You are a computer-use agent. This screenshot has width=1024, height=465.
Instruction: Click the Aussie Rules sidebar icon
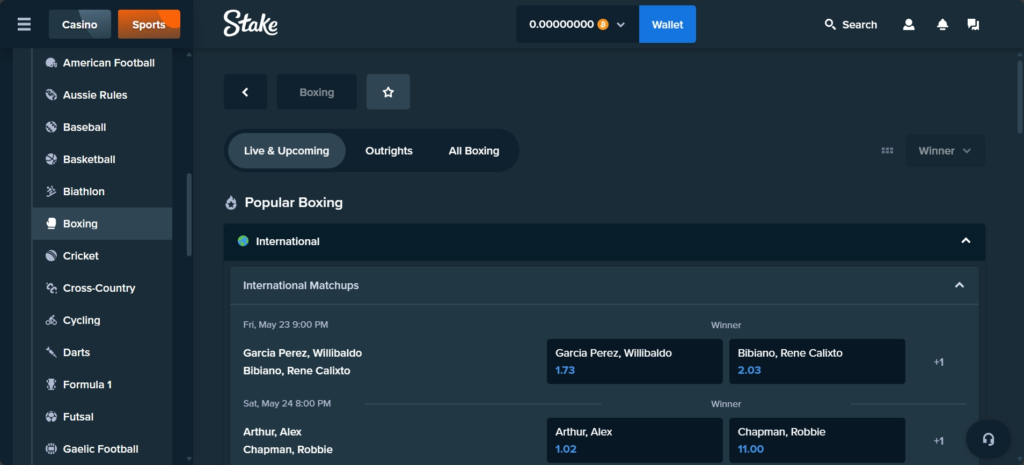(x=51, y=95)
